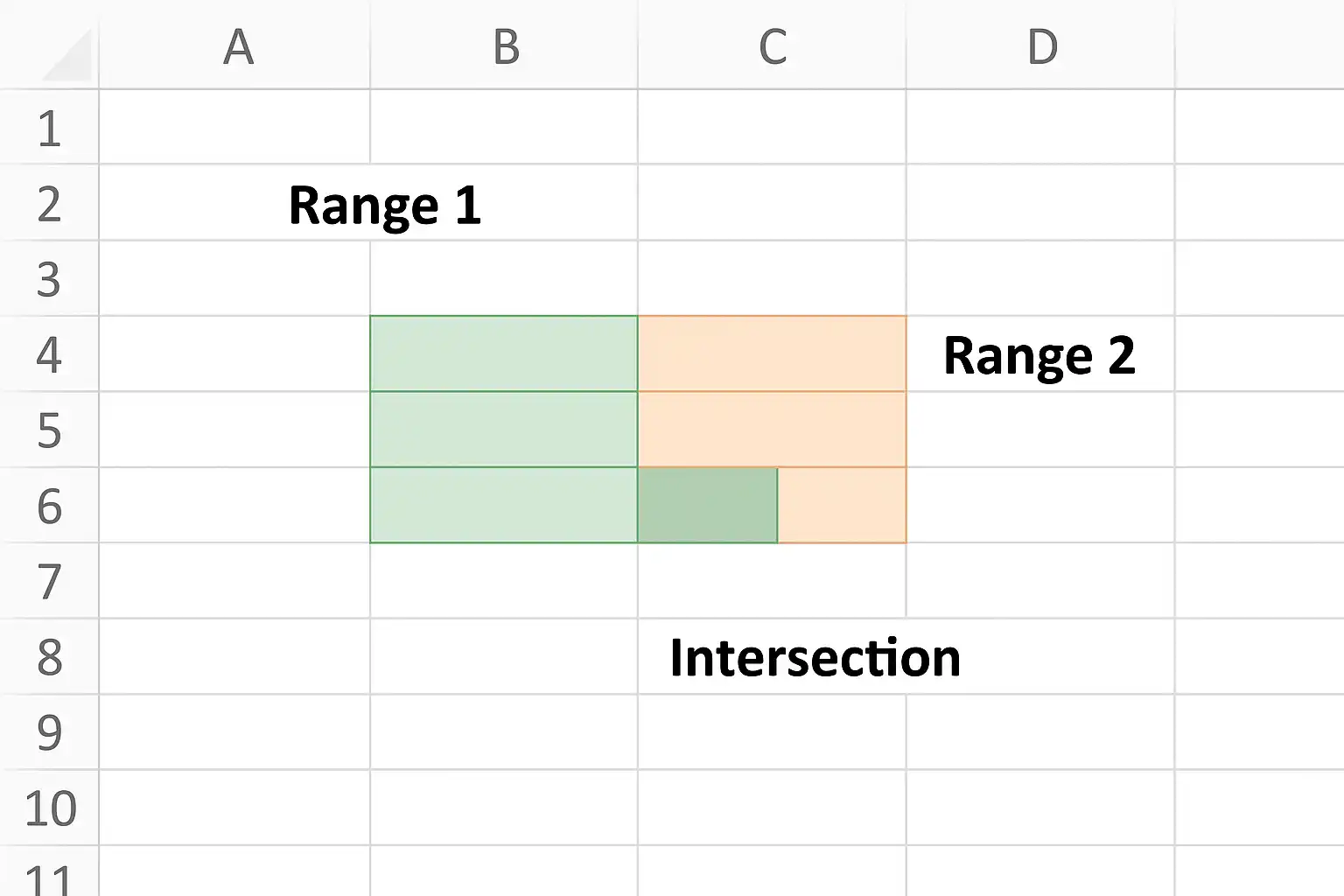Click the Intersection label text
Screen dimensions: 1344x896
pyautogui.click(x=815, y=657)
